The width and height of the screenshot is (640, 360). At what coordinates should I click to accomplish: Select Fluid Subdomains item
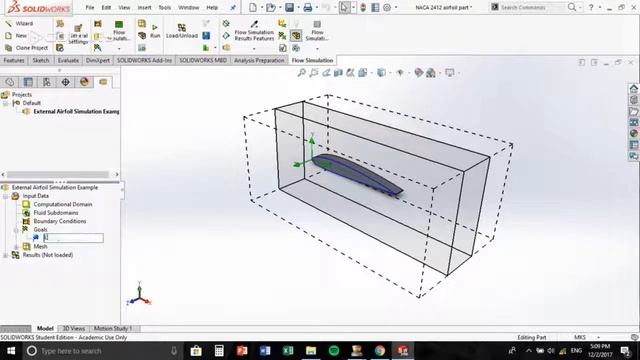tap(56, 213)
